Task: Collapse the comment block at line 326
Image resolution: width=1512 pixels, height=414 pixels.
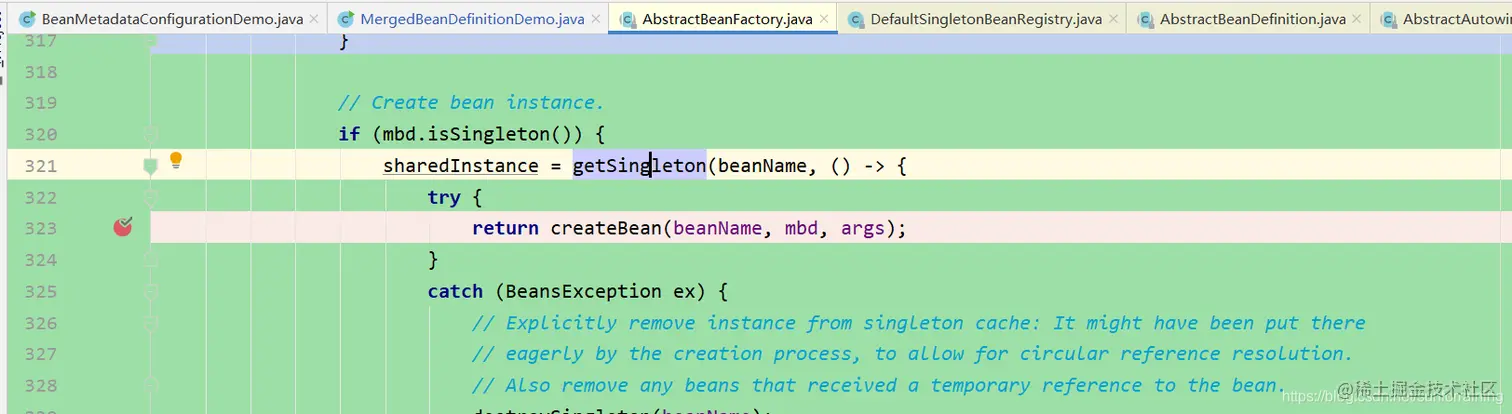Action: click(151, 322)
